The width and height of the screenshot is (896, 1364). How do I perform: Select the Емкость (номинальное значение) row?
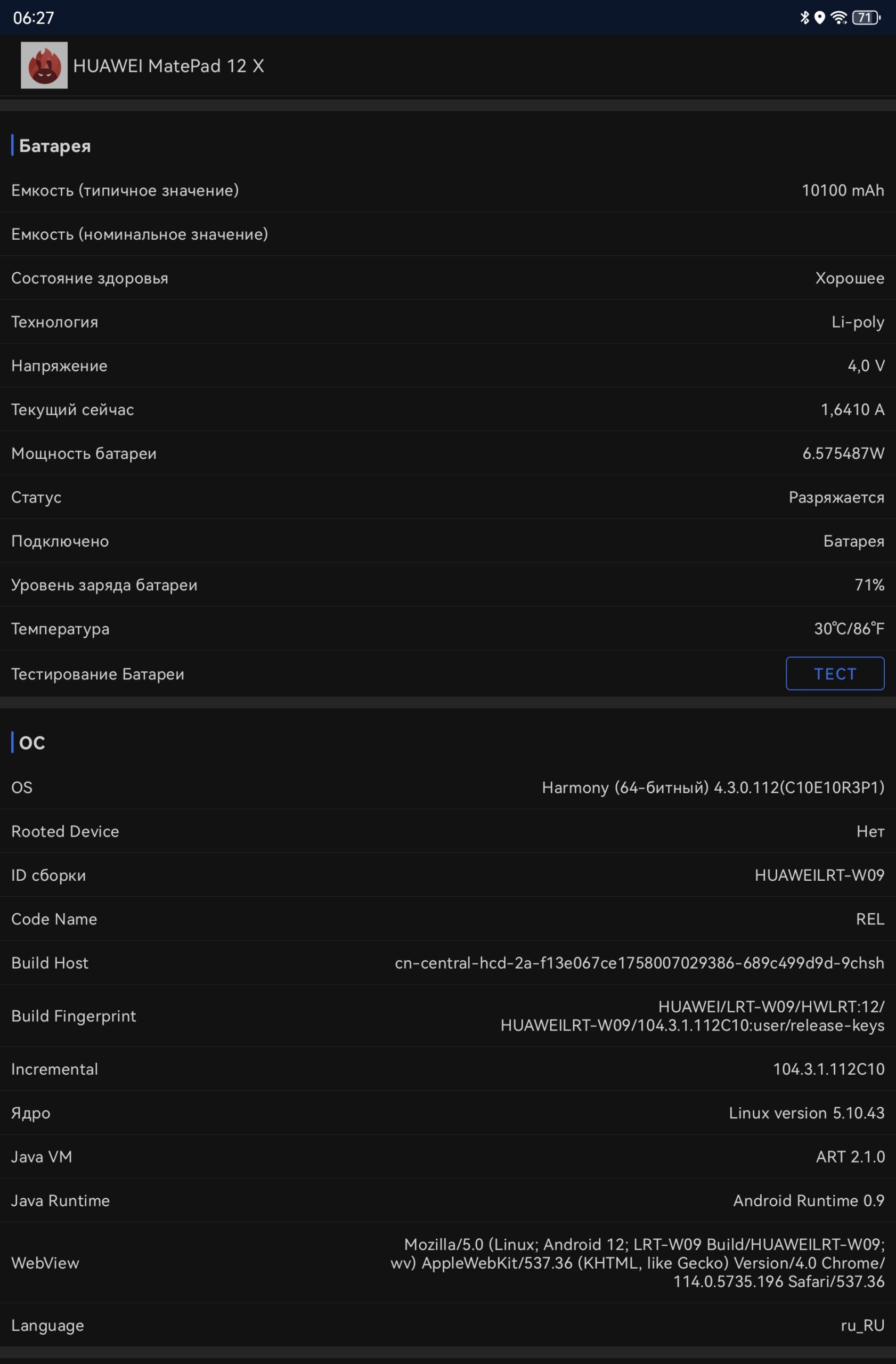[448, 234]
